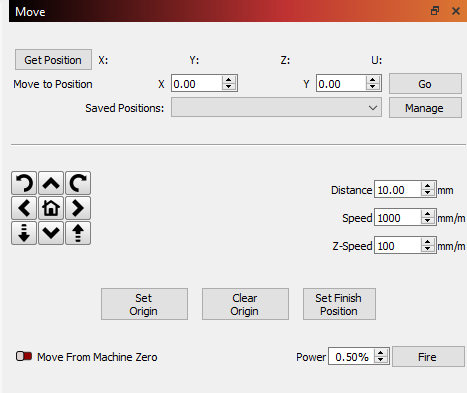
Task: Click Clear Origin button
Action: pos(245,304)
